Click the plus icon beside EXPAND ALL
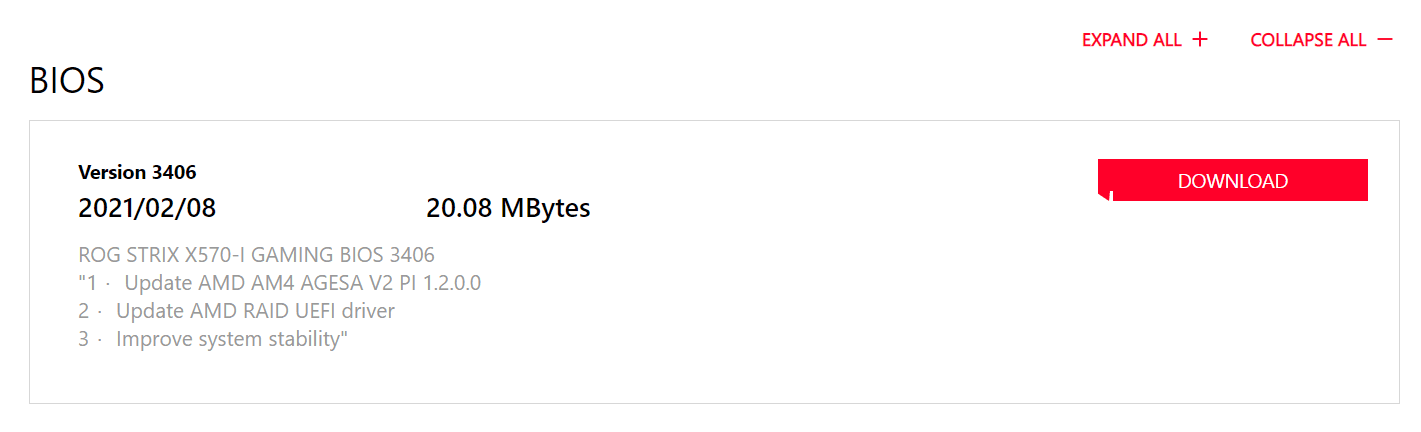Viewport: 1421px width, 432px height. coord(1200,40)
